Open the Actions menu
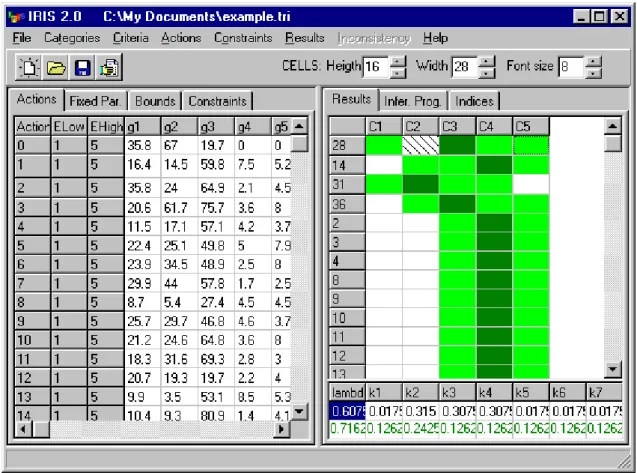The image size is (637, 473). 181,38
